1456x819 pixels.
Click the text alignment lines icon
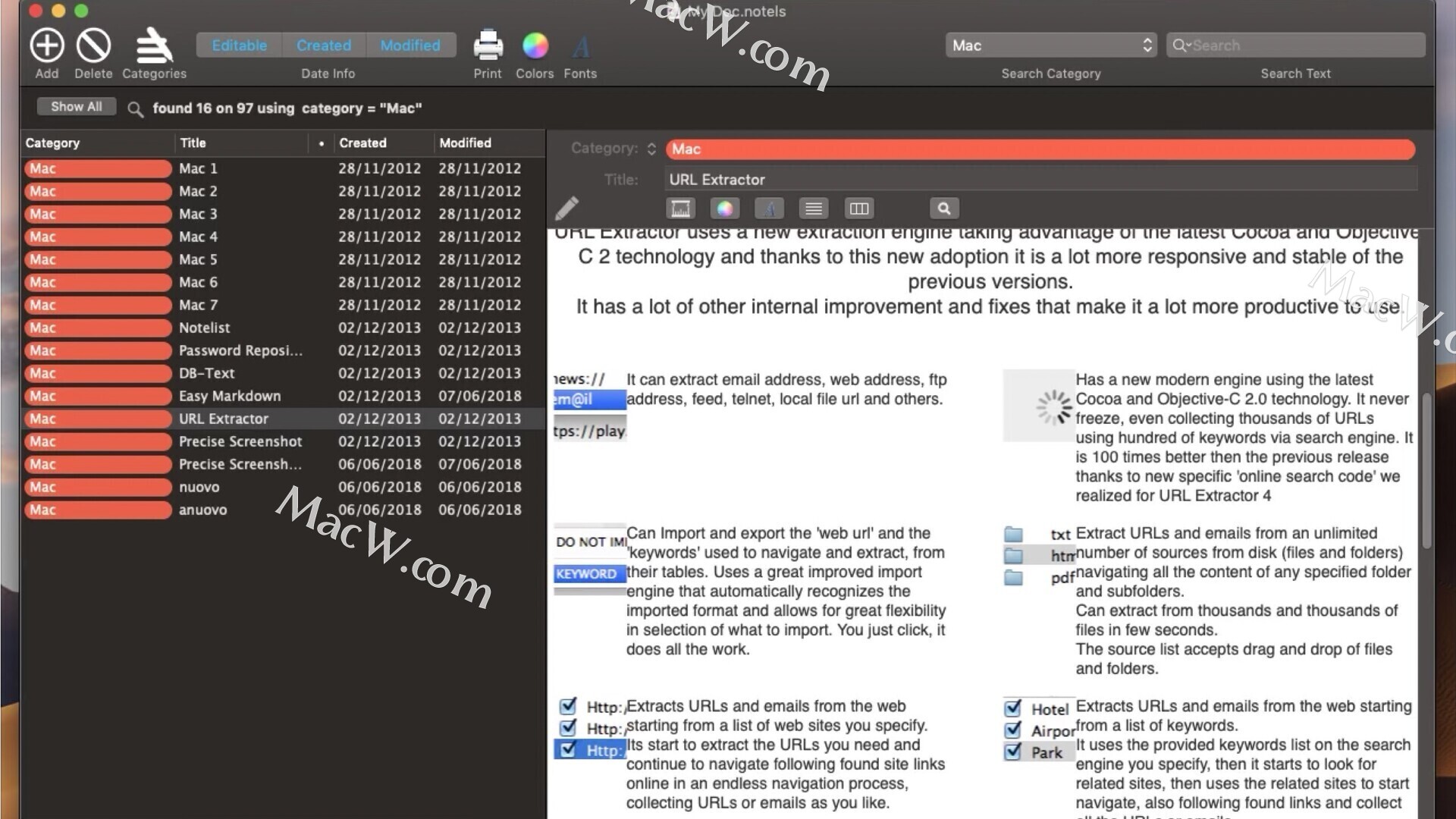tap(814, 208)
